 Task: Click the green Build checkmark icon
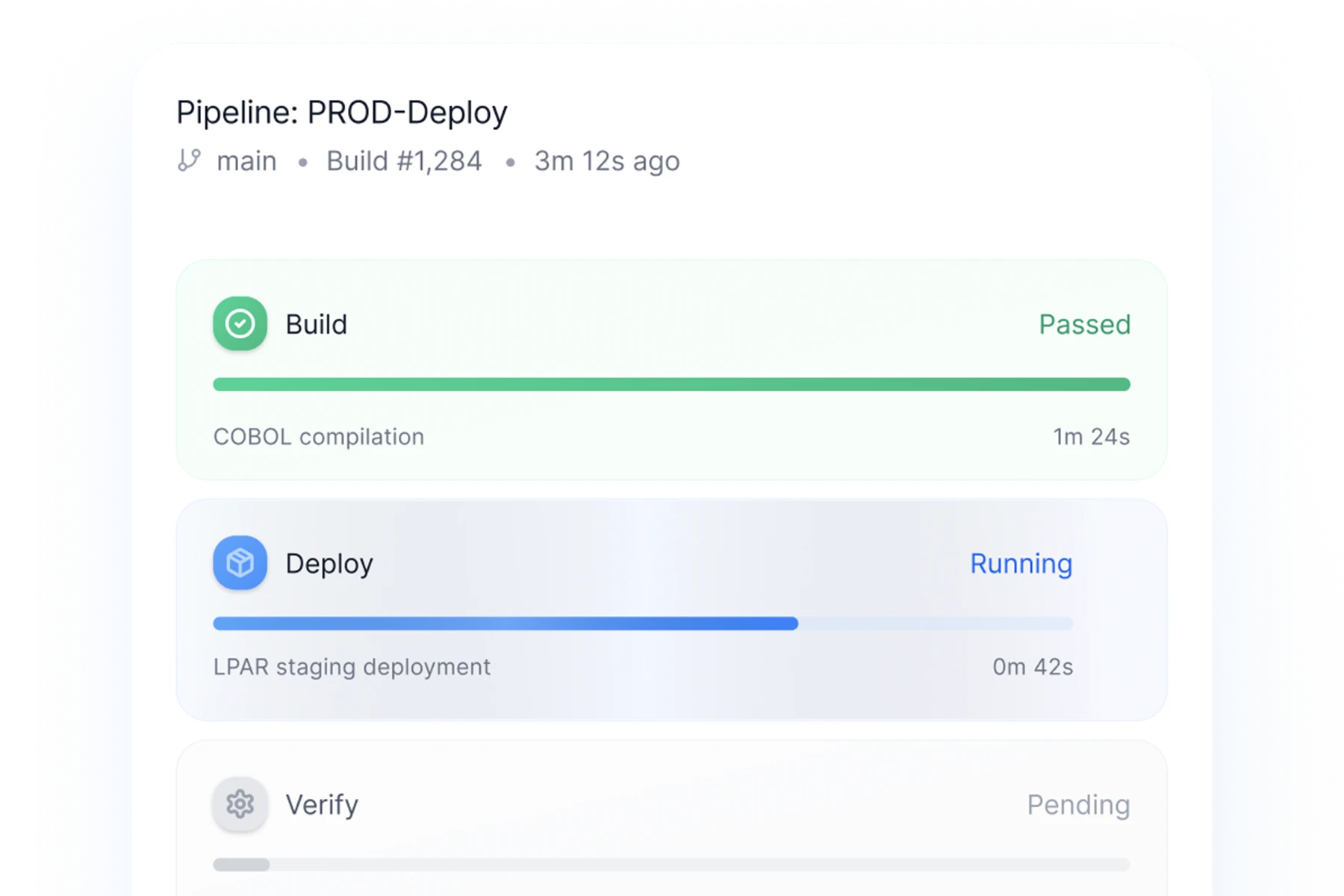pos(240,324)
